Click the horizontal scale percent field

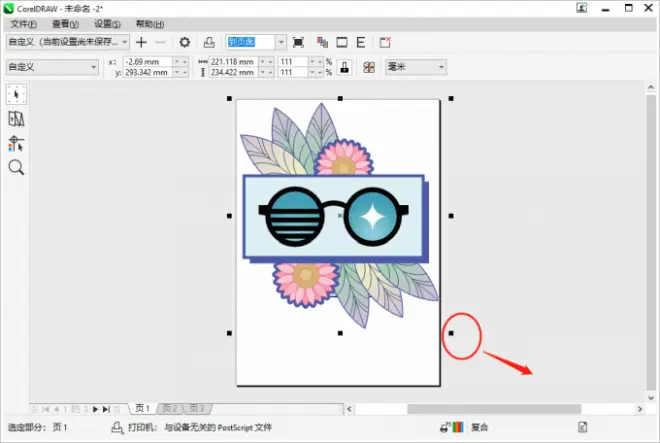coord(293,62)
